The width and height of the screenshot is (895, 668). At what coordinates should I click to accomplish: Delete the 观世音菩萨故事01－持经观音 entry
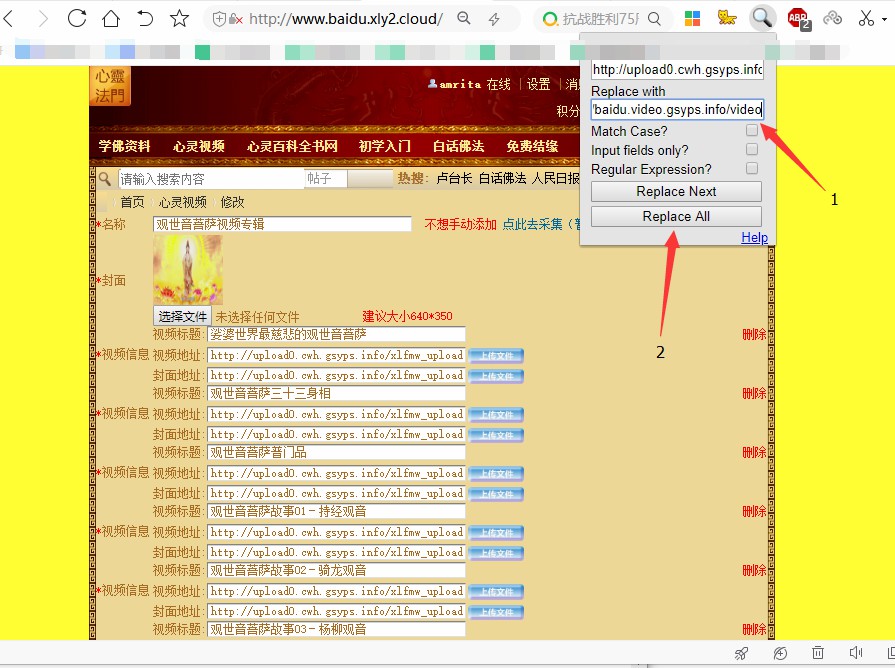(x=753, y=512)
